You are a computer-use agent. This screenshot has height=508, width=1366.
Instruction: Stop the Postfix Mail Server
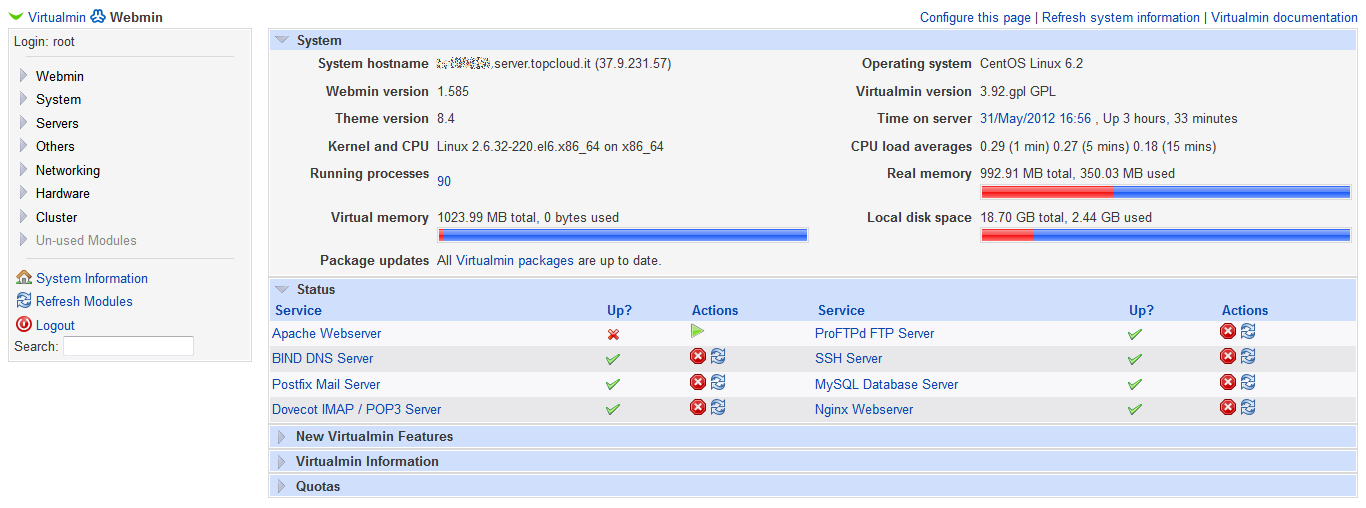pyautogui.click(x=698, y=382)
